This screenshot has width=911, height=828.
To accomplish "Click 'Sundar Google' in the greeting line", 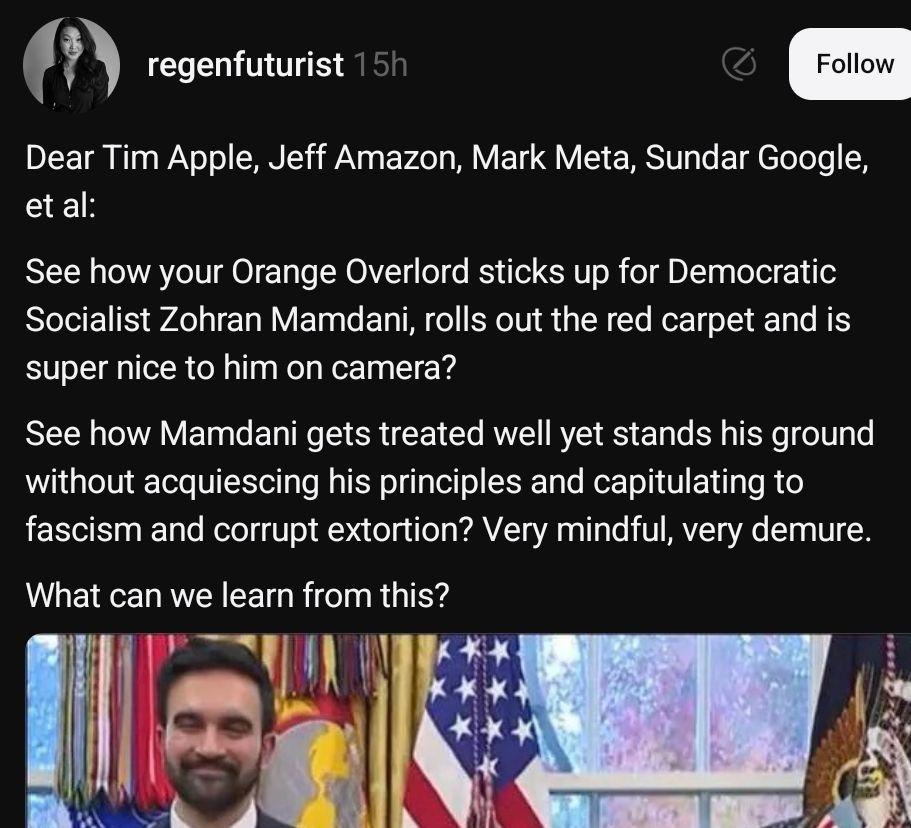I will [755, 158].
